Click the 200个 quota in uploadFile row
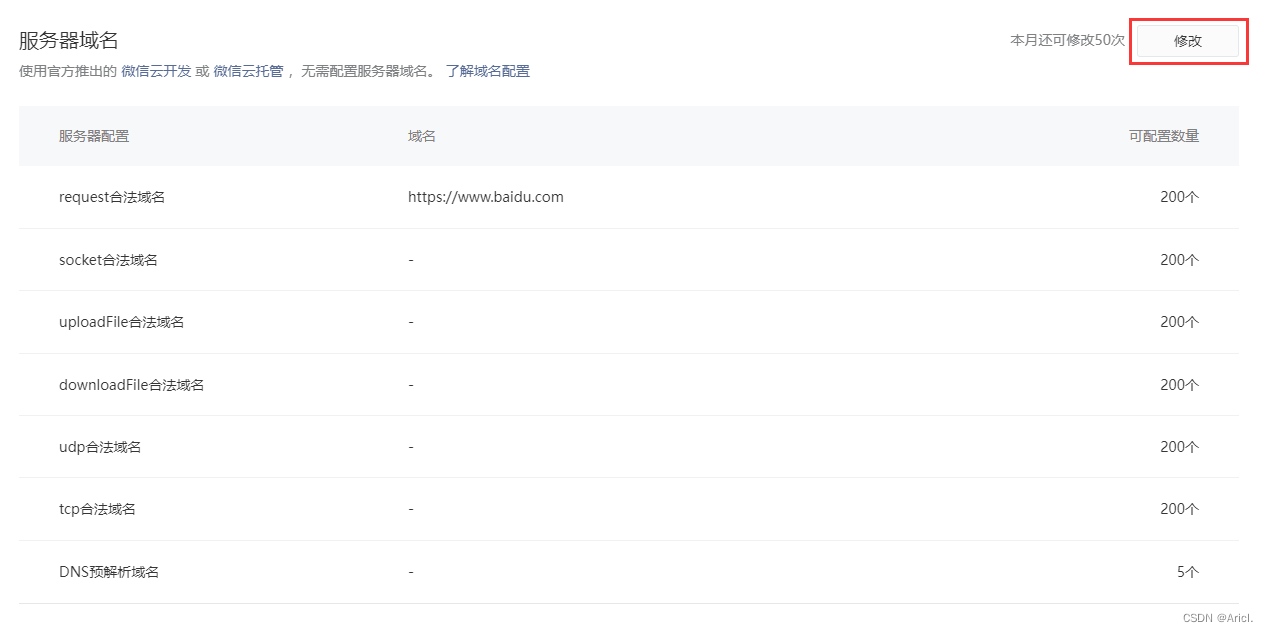 1180,322
